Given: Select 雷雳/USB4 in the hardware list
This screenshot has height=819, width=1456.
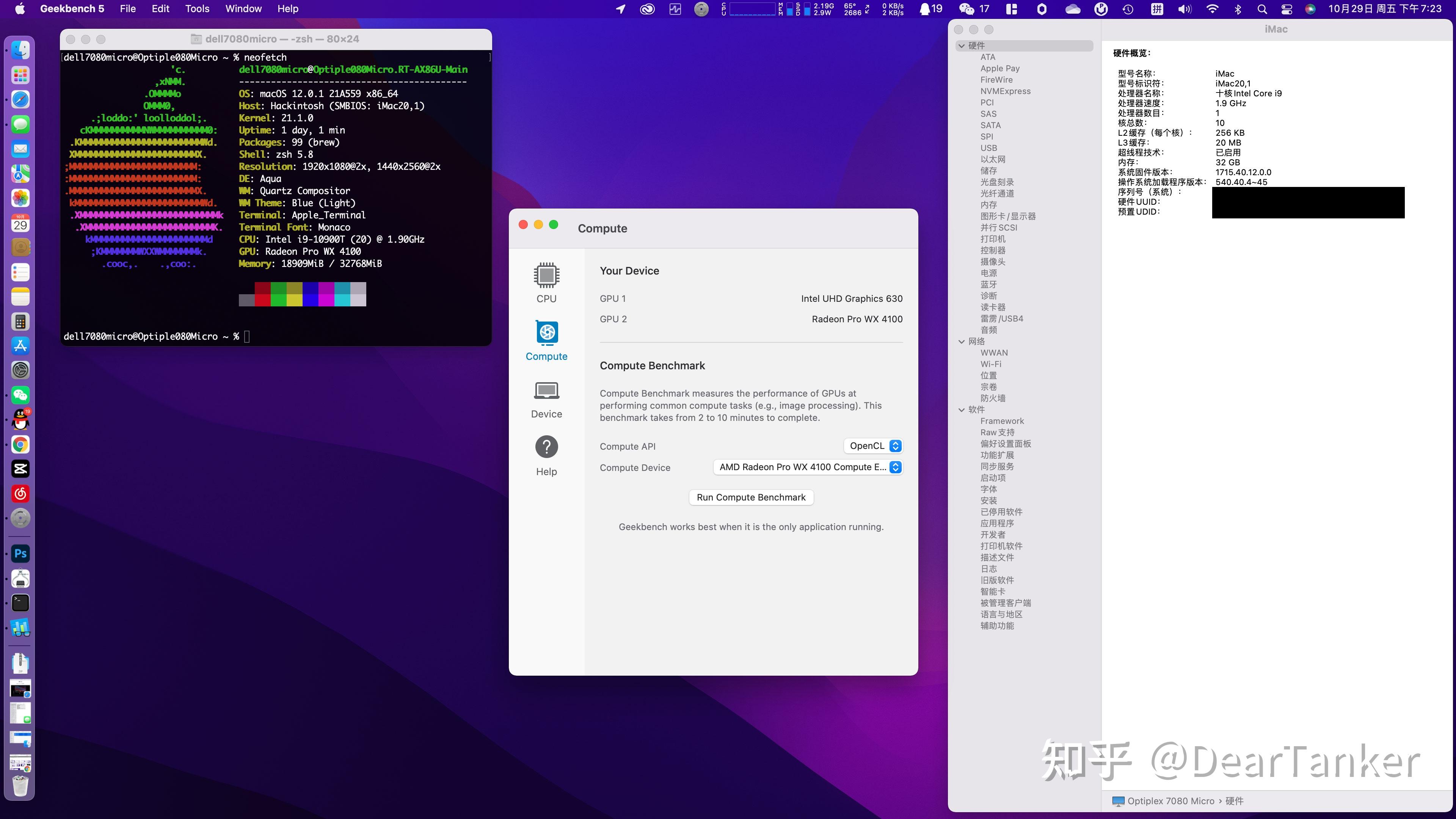Looking at the screenshot, I should pyautogui.click(x=1001, y=319).
